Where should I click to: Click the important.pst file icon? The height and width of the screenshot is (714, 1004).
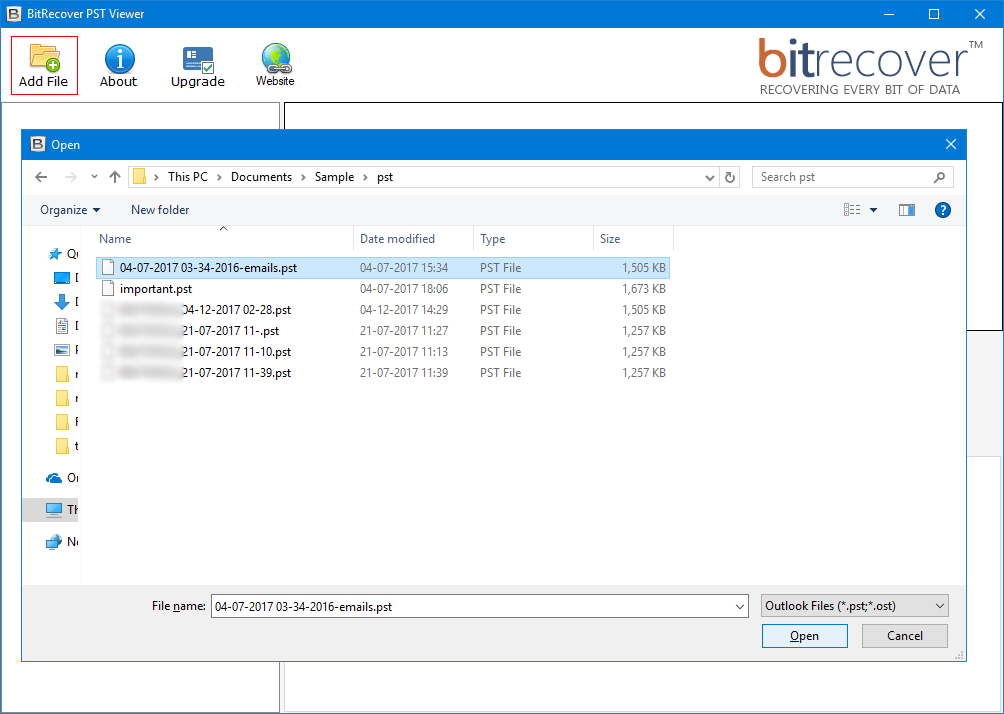[108, 289]
